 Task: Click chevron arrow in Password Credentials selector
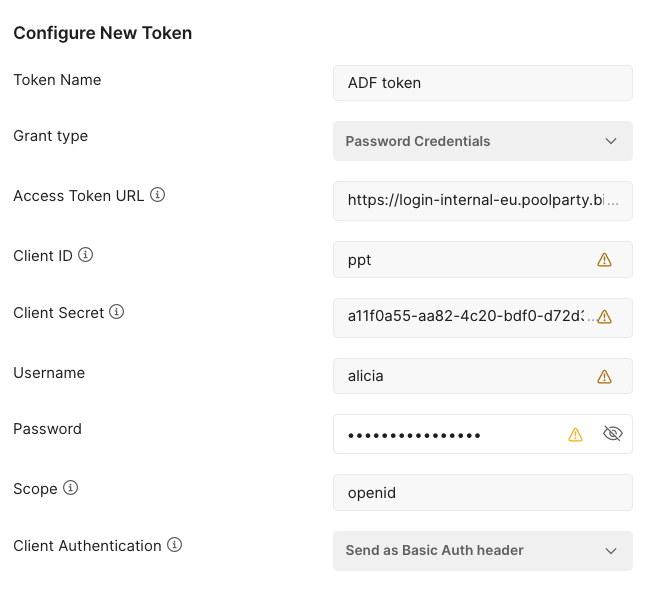[x=611, y=141]
